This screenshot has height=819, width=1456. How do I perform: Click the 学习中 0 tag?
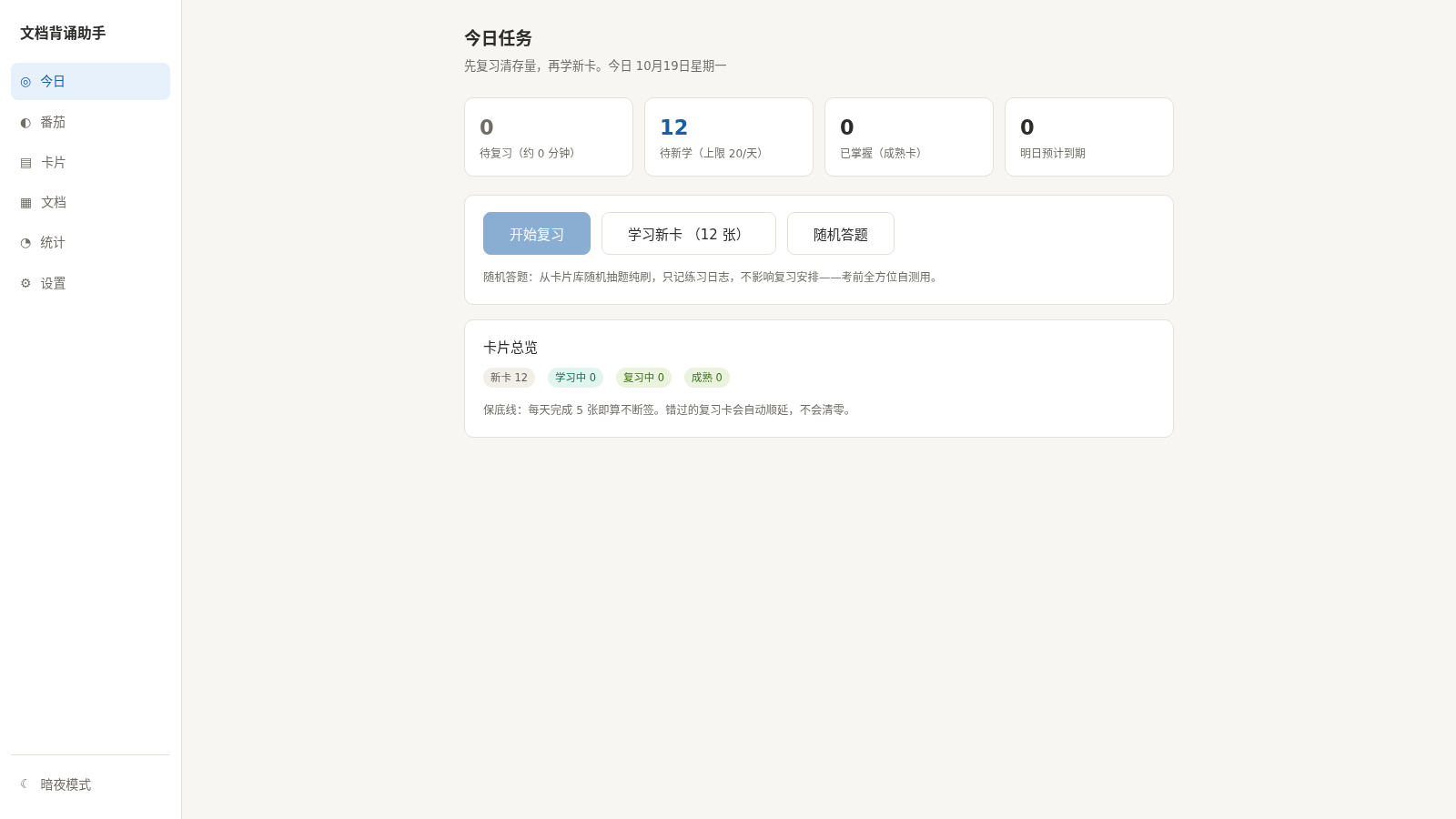coord(575,378)
